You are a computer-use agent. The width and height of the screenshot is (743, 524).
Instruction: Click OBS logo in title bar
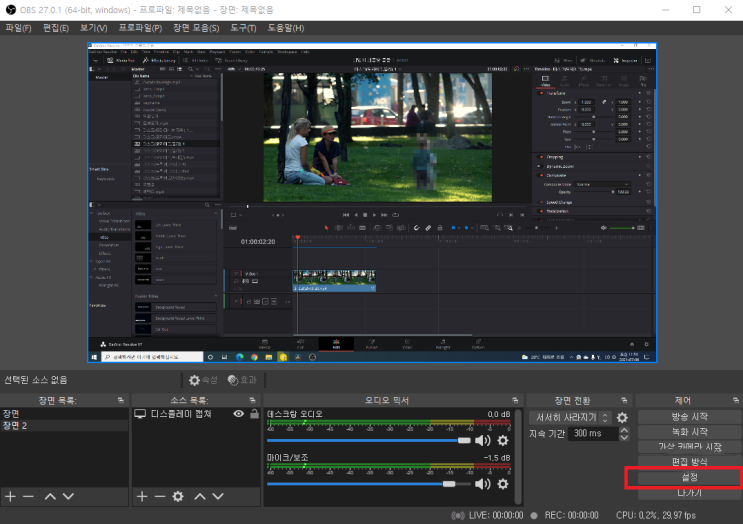point(10,9)
